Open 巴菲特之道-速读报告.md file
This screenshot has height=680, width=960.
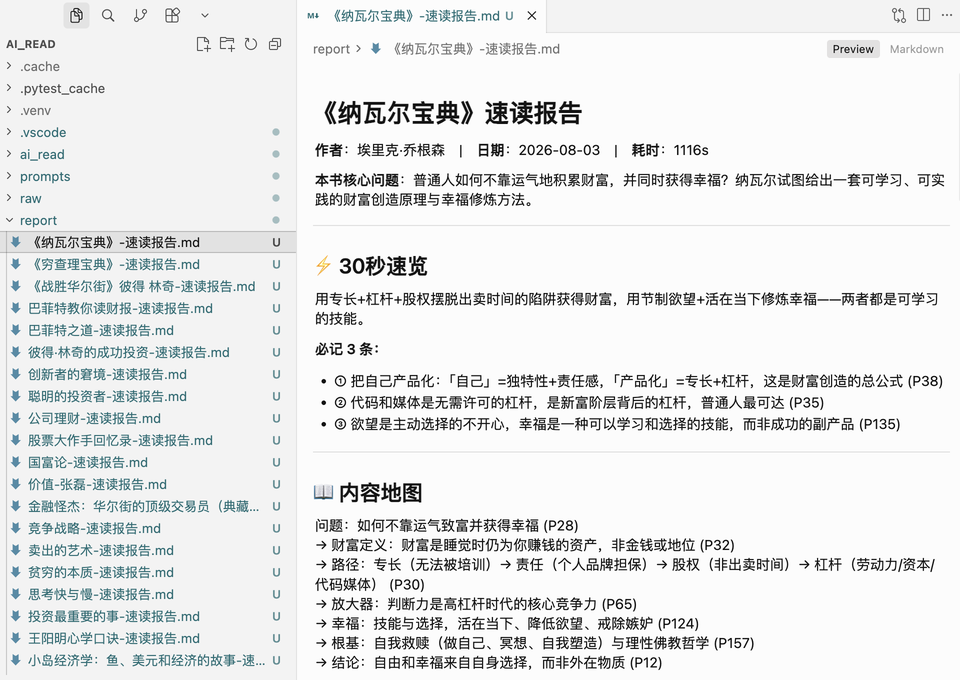148,331
